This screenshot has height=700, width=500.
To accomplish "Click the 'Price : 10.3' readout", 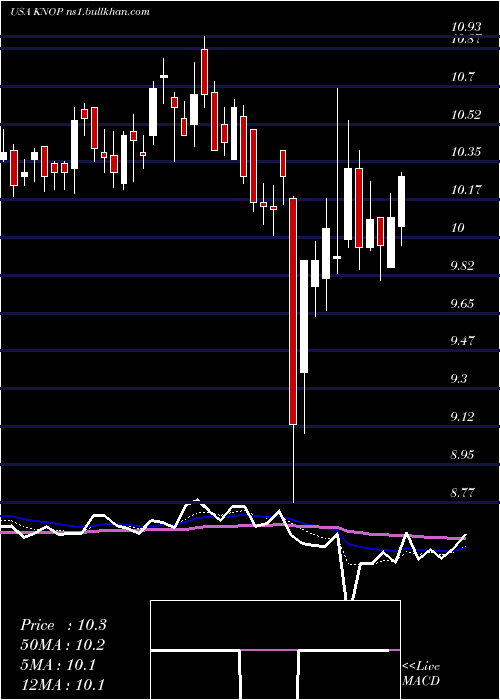I will 63,625.
